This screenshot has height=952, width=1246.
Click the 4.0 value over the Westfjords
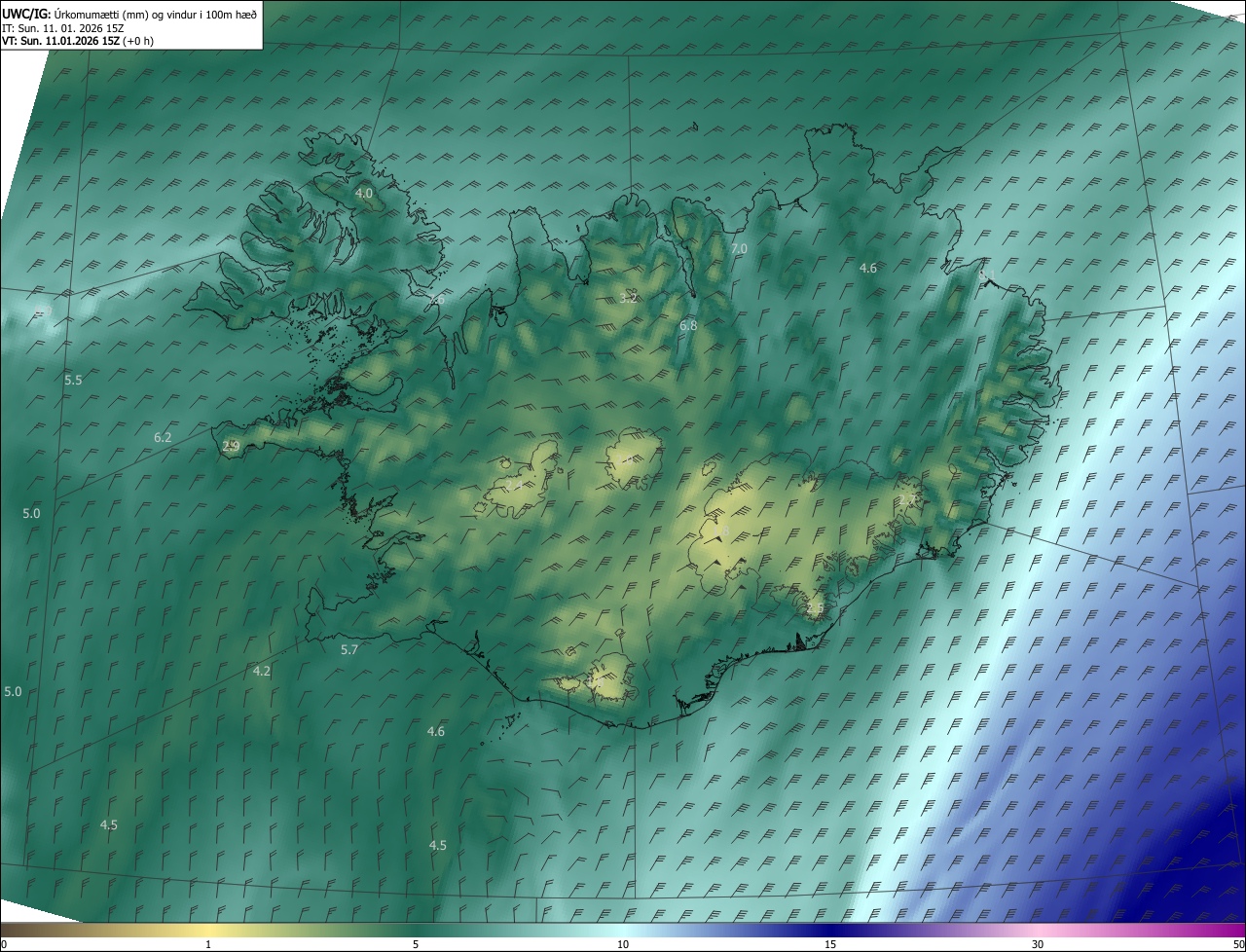click(364, 194)
